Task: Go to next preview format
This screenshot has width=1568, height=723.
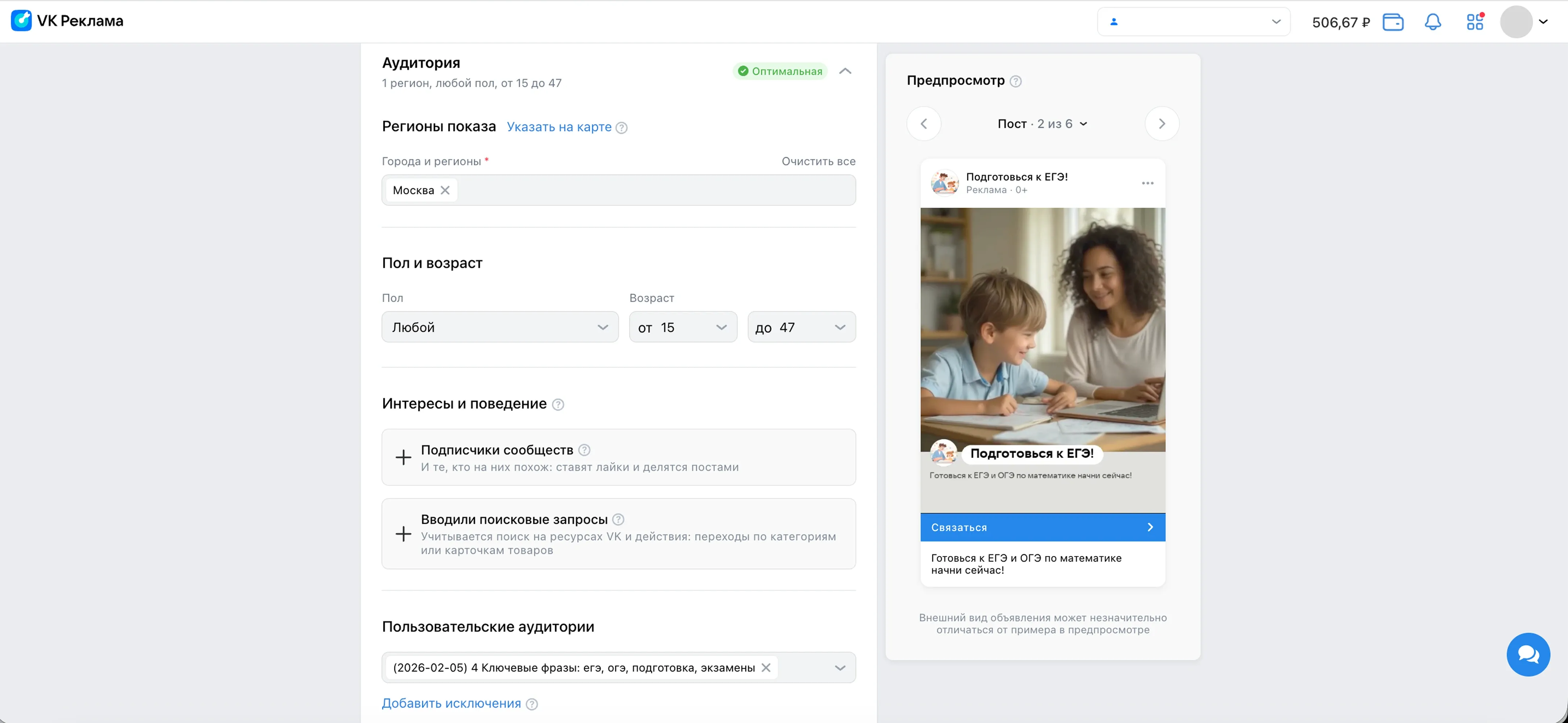Action: tap(1161, 124)
